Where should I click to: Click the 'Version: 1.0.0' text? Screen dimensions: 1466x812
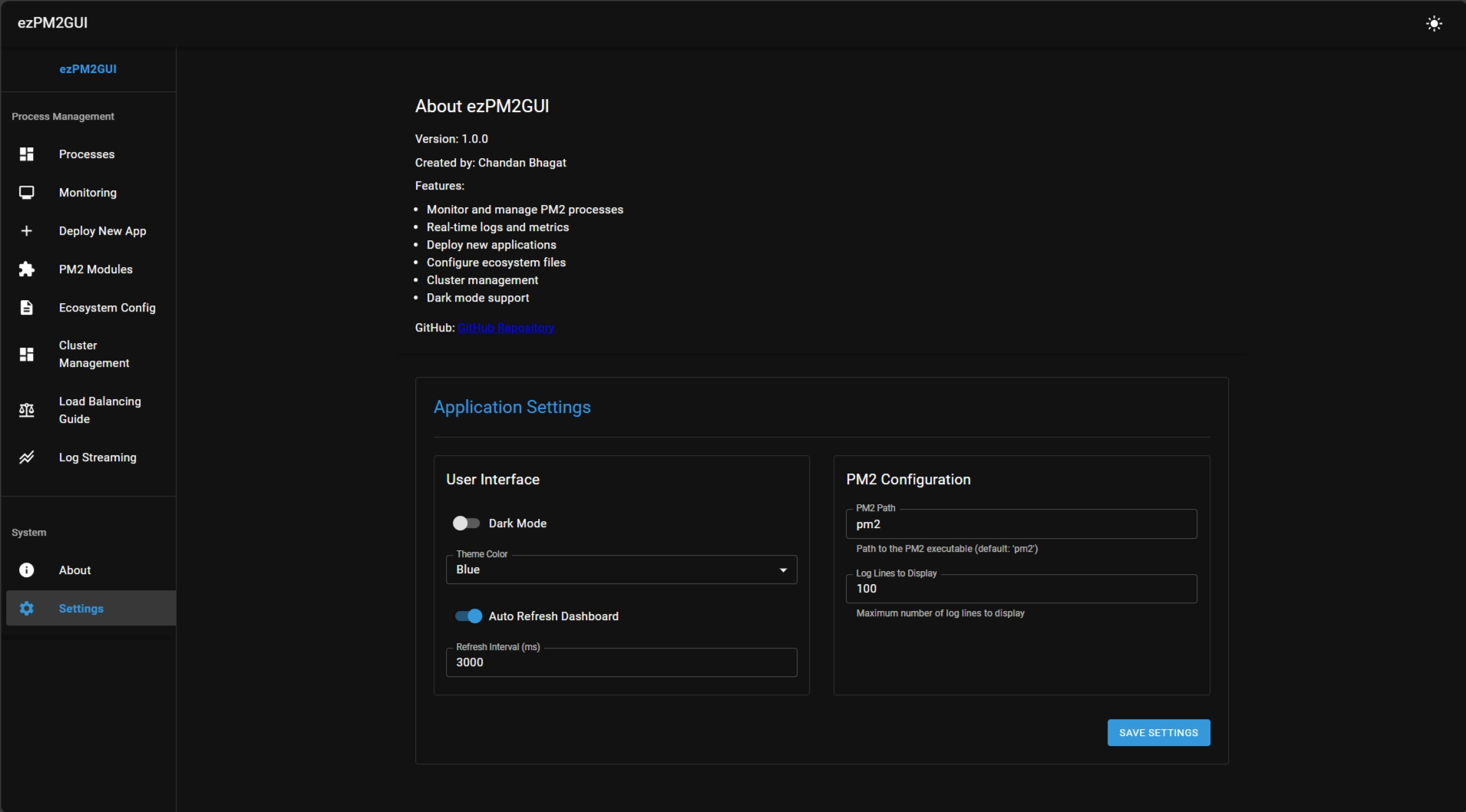[451, 139]
